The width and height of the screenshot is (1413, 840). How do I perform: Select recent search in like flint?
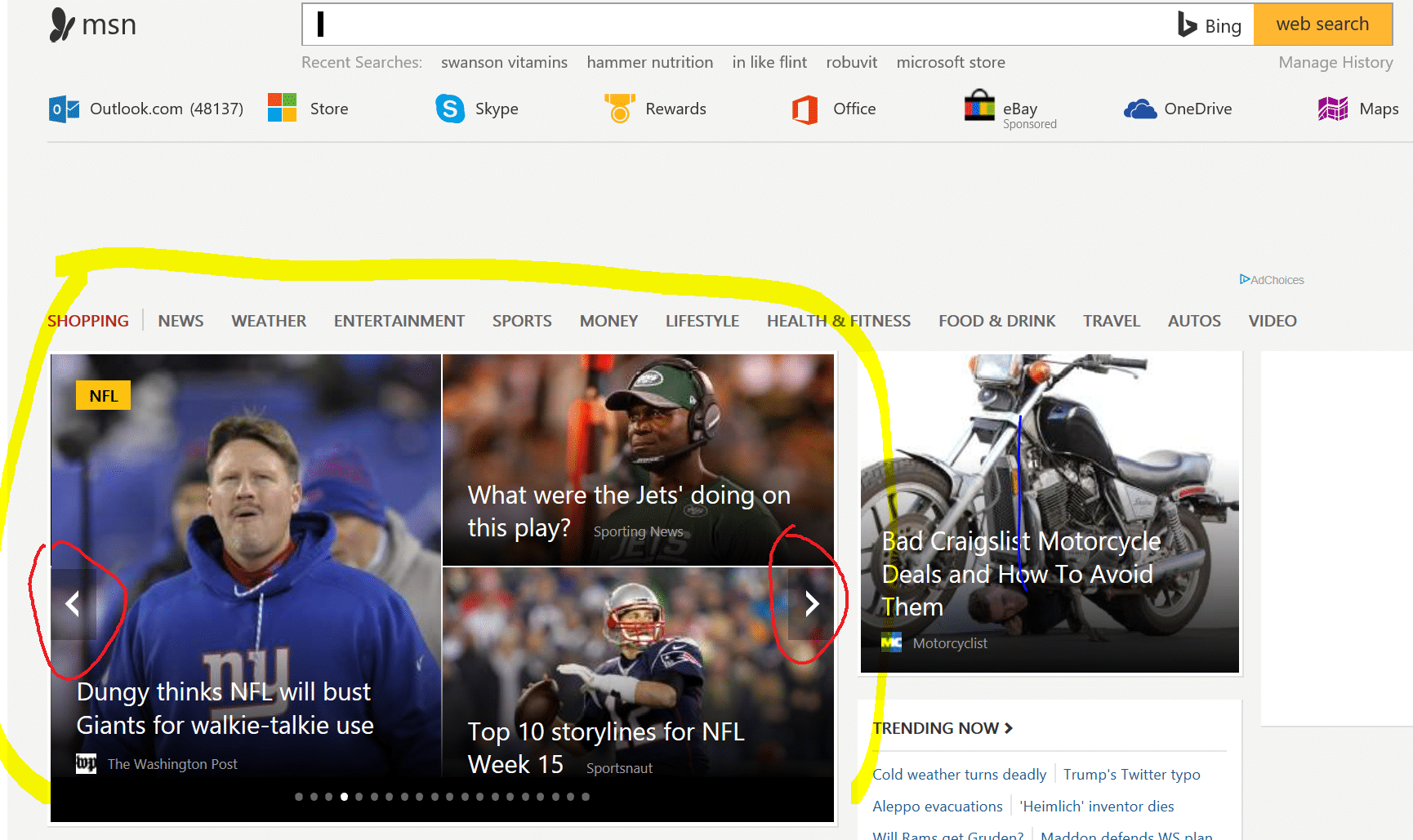769,62
